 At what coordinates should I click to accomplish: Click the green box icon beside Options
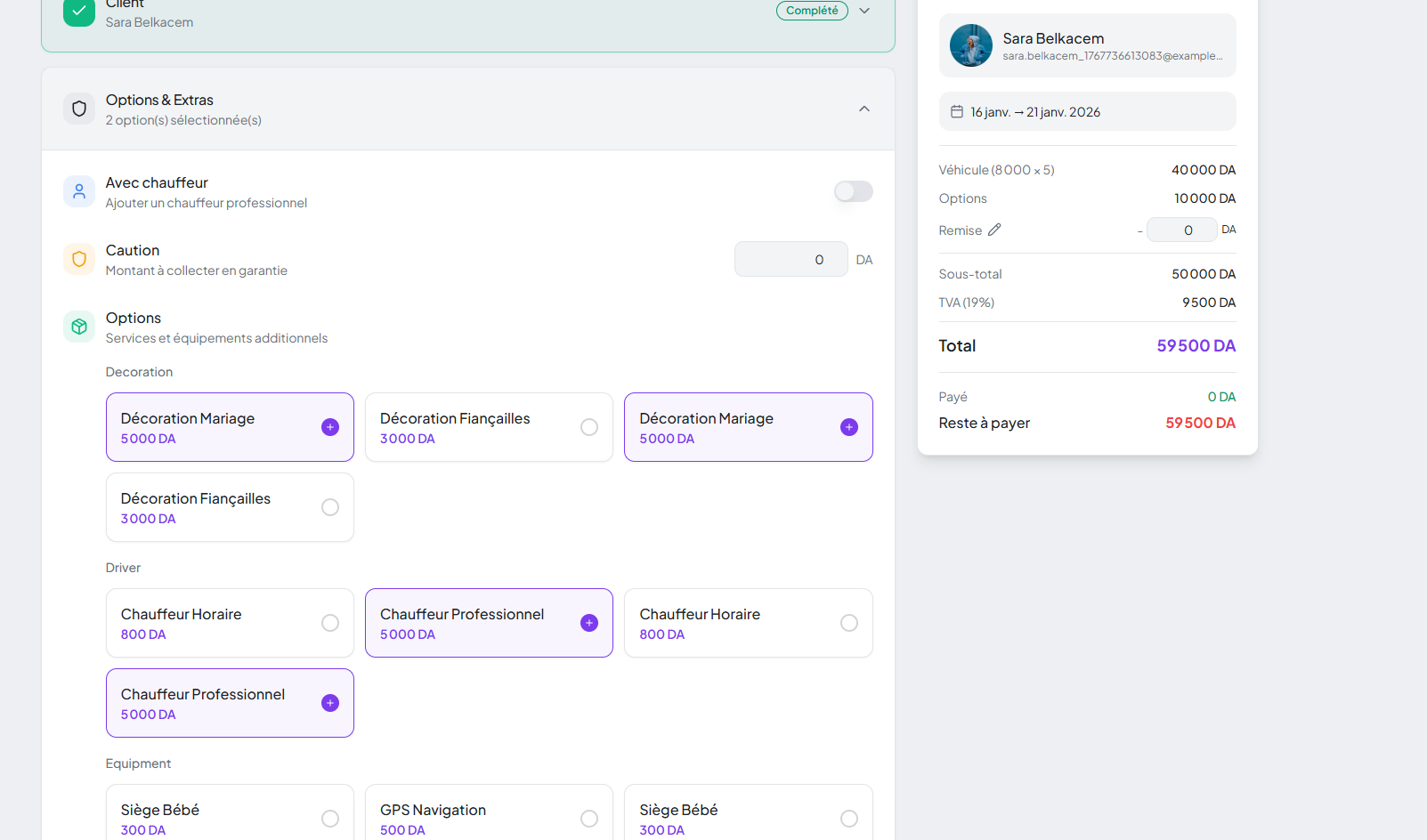click(x=79, y=327)
